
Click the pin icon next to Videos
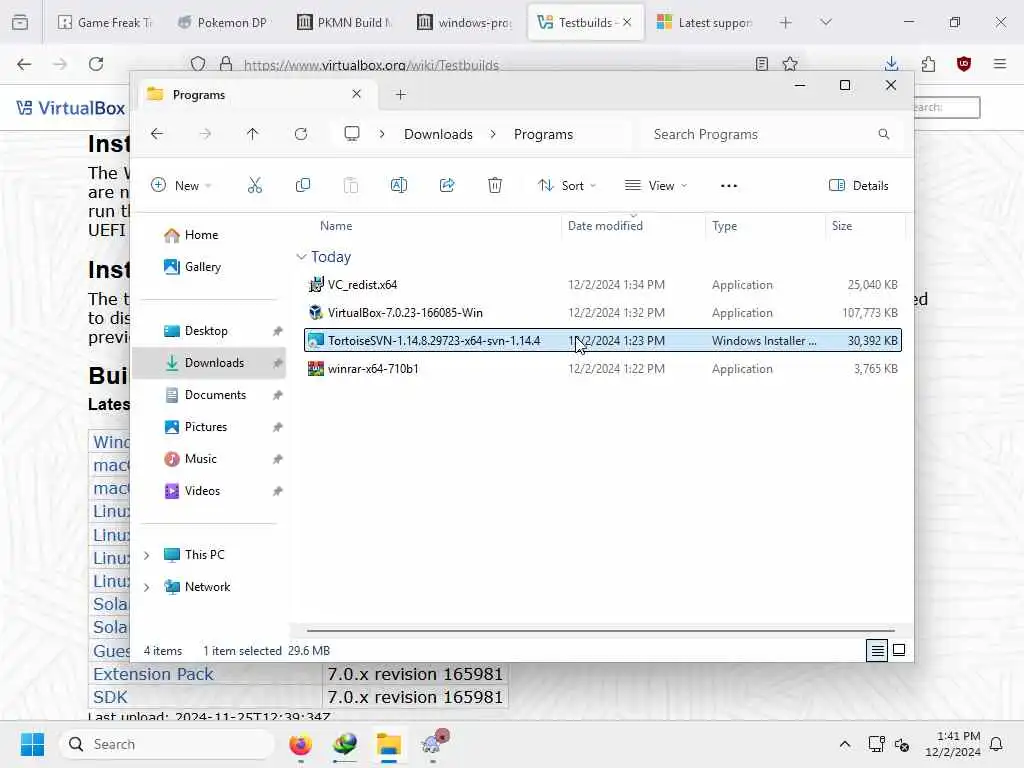coord(278,491)
